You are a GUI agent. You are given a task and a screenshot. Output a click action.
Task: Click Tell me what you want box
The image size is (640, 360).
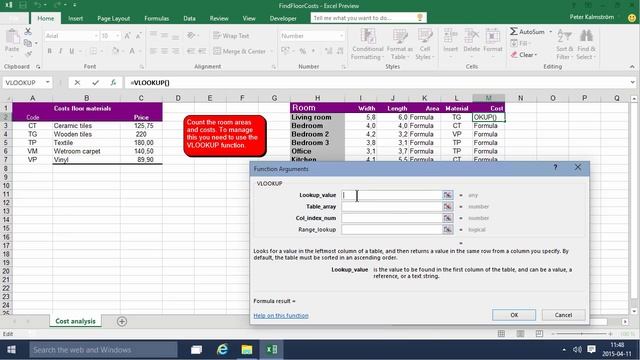coord(369,18)
